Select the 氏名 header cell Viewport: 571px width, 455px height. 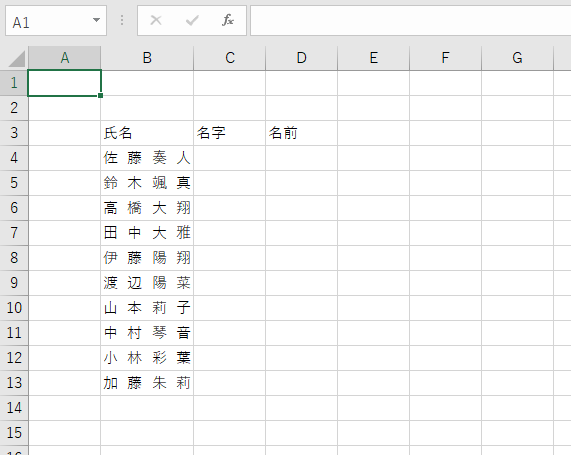[147, 133]
